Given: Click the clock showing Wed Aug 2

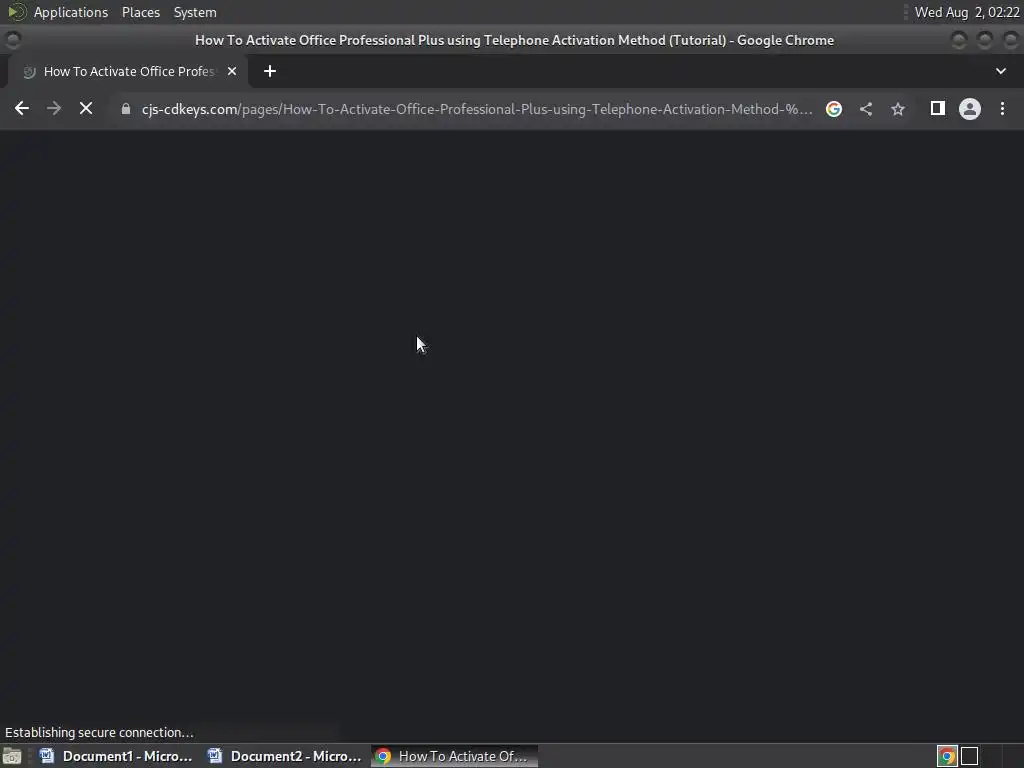Looking at the screenshot, I should 967,12.
